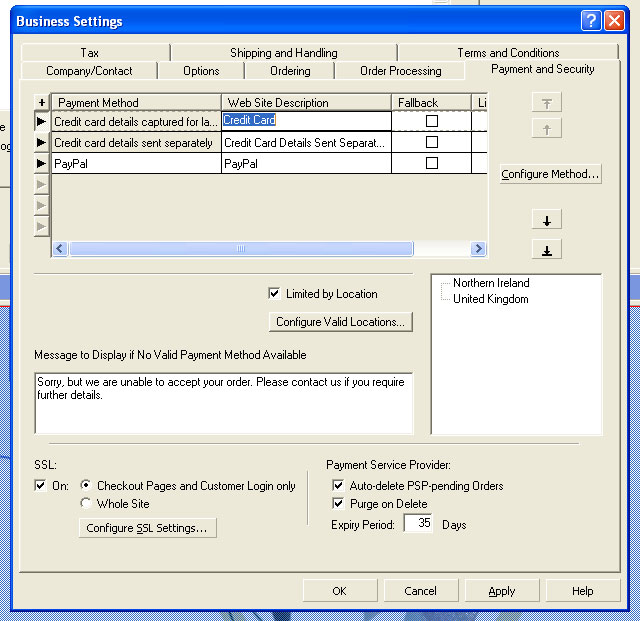The width and height of the screenshot is (640, 621).
Task: Click the move-up arrow button
Action: [x=546, y=129]
